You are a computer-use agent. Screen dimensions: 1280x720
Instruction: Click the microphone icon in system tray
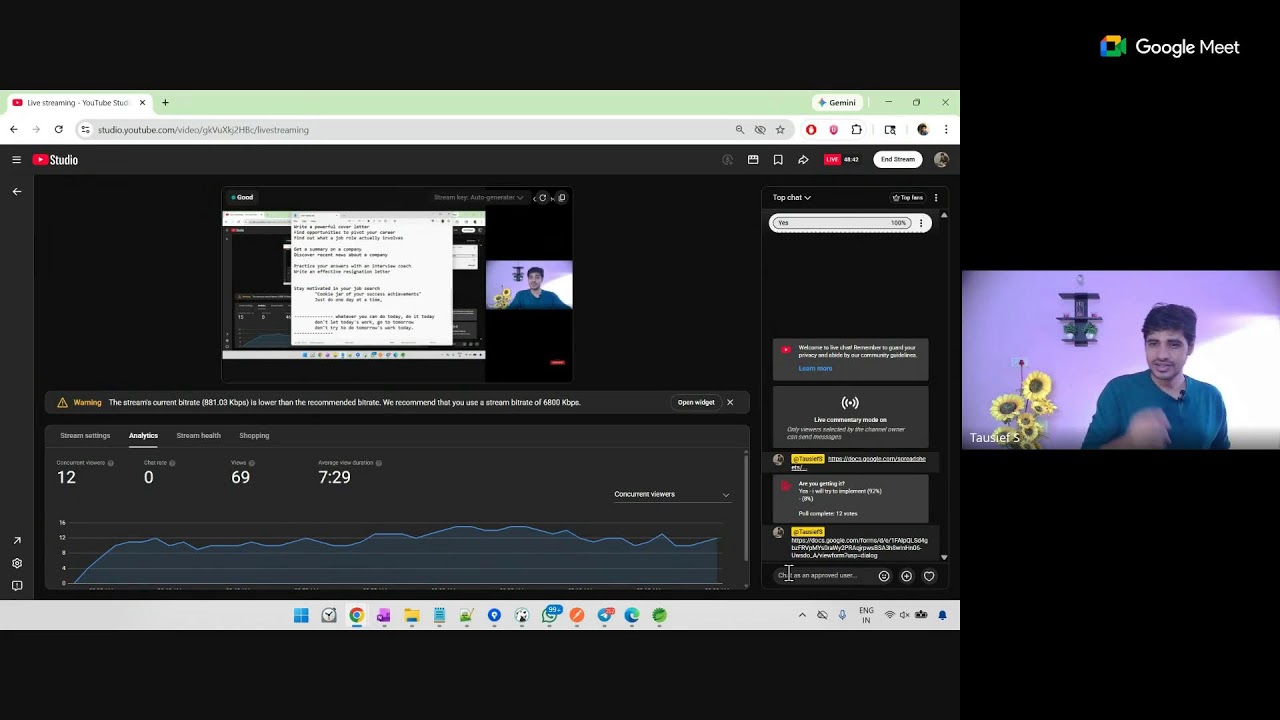(842, 615)
